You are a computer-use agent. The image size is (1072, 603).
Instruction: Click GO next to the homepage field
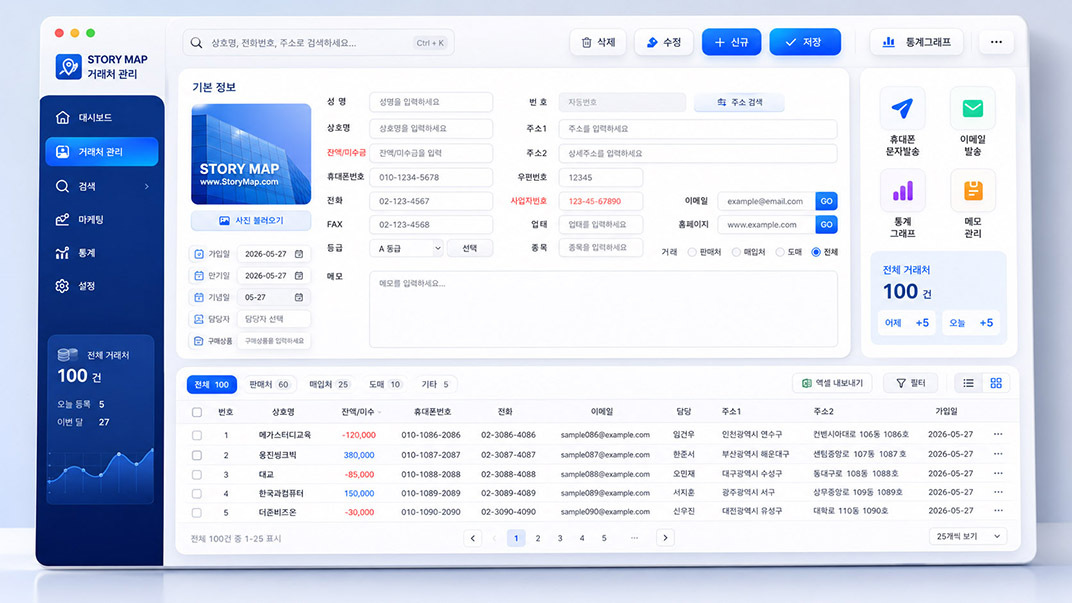pyautogui.click(x=827, y=224)
